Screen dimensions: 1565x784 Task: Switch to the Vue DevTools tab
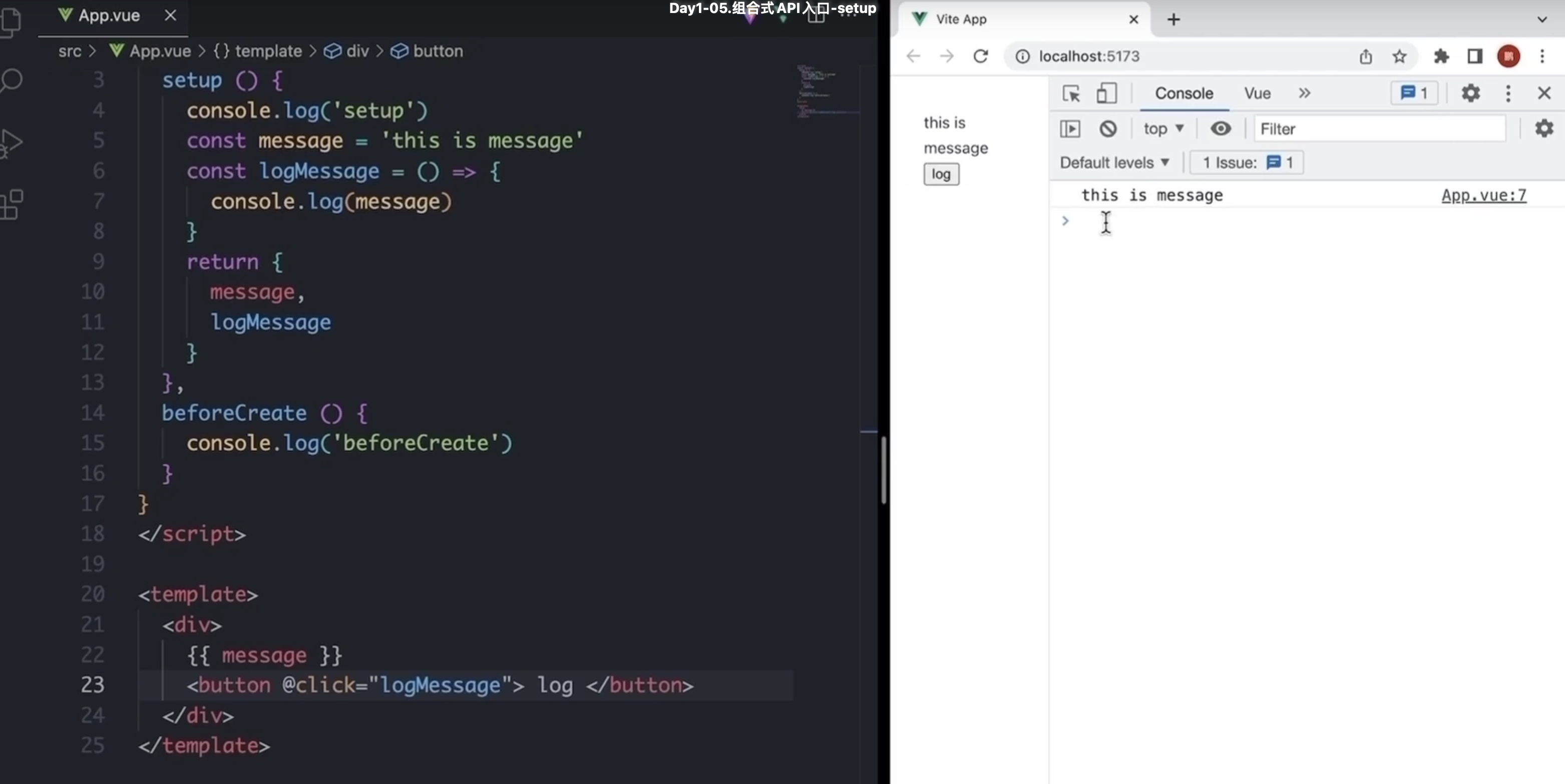(x=1257, y=94)
